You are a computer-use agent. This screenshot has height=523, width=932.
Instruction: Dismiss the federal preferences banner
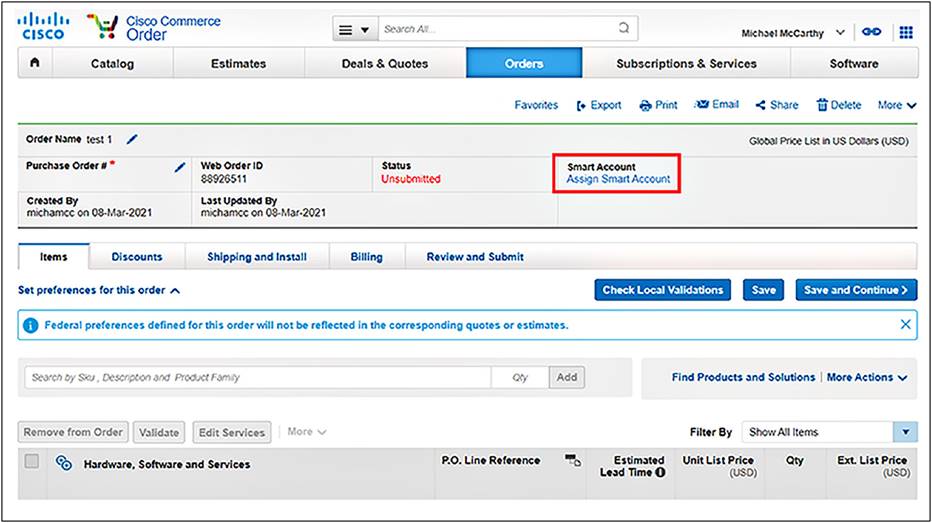pos(905,324)
